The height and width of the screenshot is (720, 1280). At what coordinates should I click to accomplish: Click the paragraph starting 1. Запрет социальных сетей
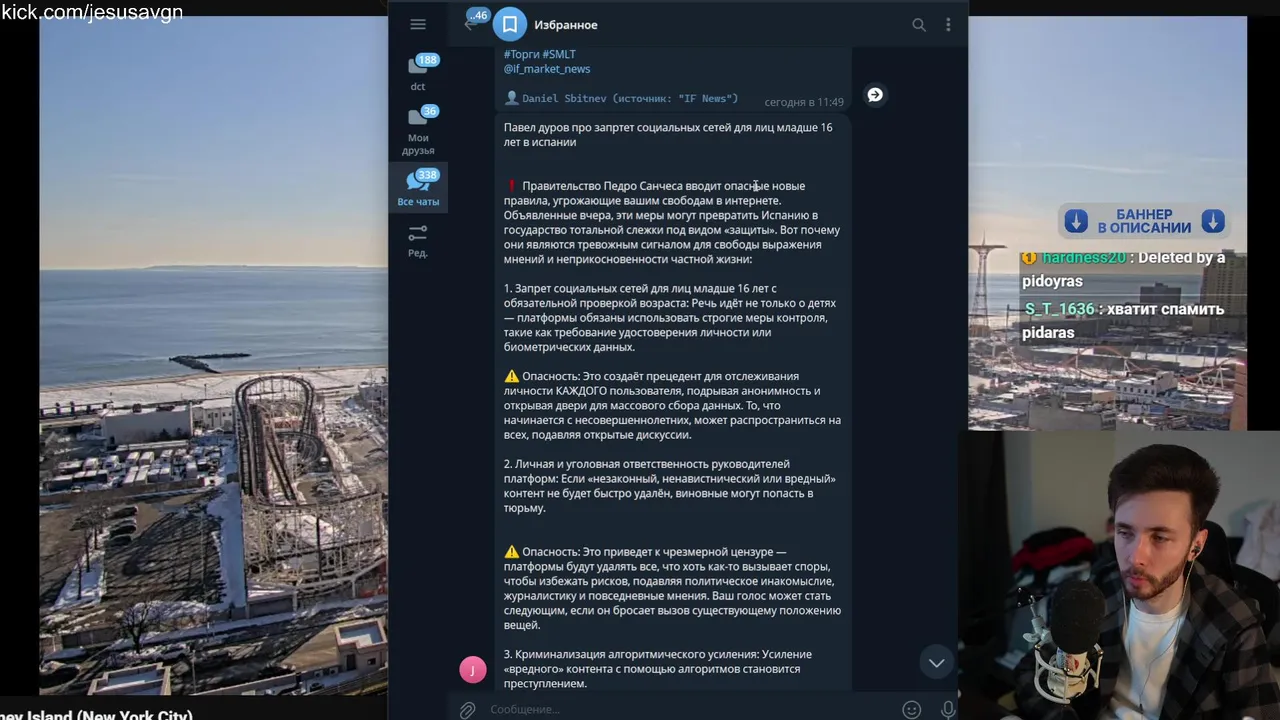[670, 318]
